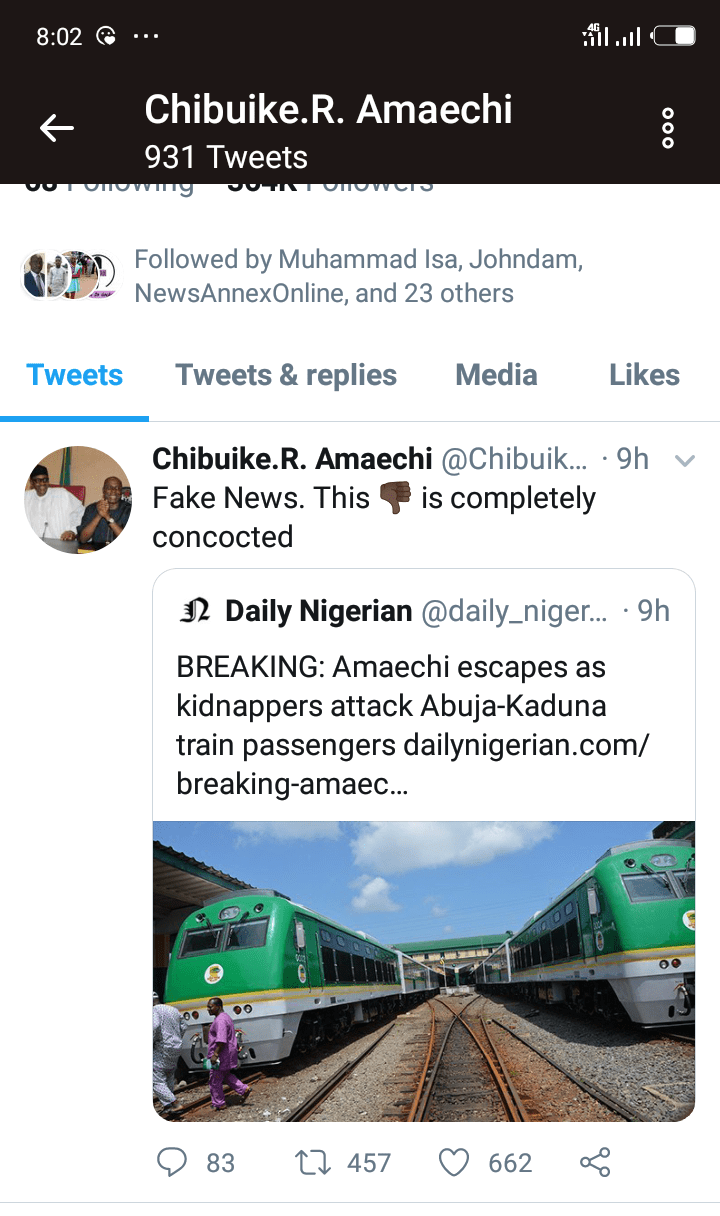Expand tweet options chevron

pyautogui.click(x=685, y=461)
